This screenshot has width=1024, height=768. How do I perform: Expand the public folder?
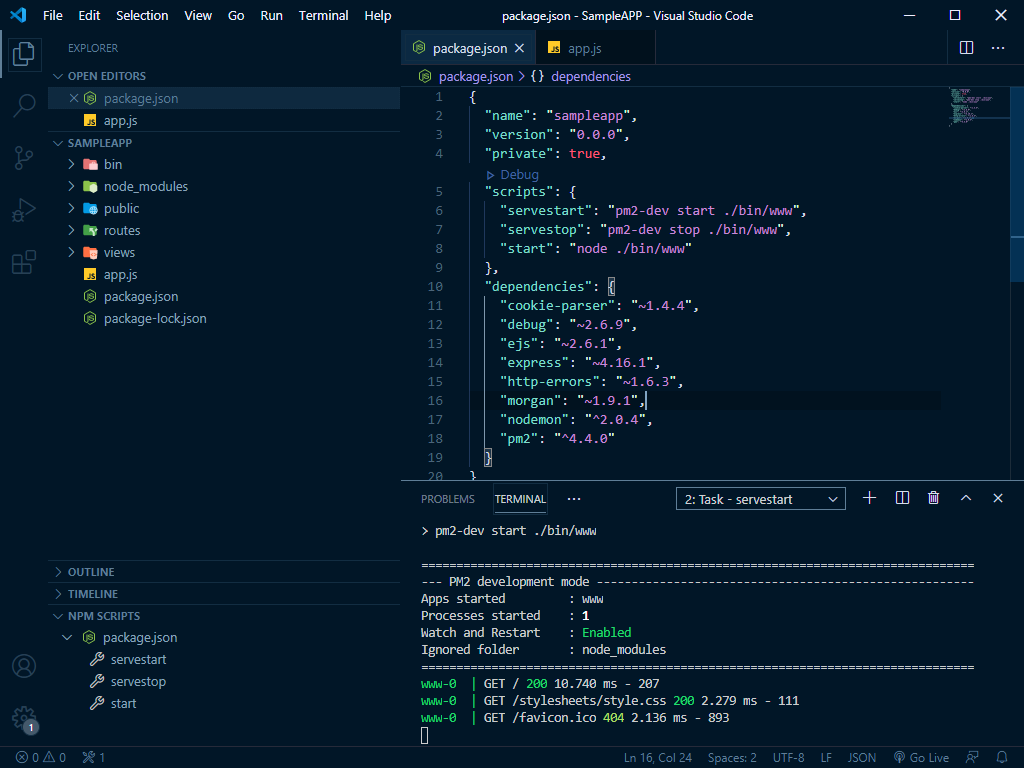[x=71, y=208]
